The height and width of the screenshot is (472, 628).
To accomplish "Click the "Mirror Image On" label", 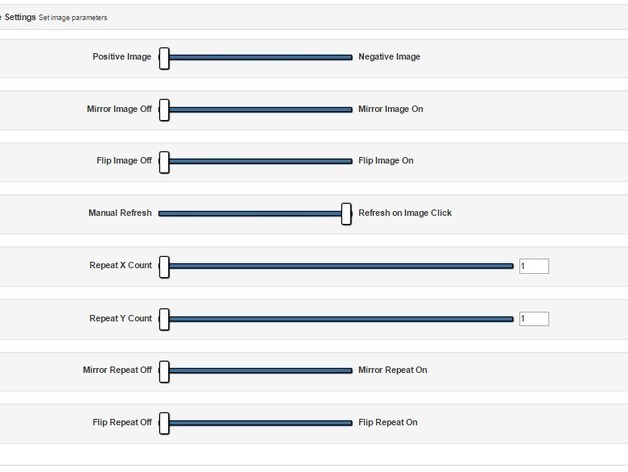I will (390, 109).
